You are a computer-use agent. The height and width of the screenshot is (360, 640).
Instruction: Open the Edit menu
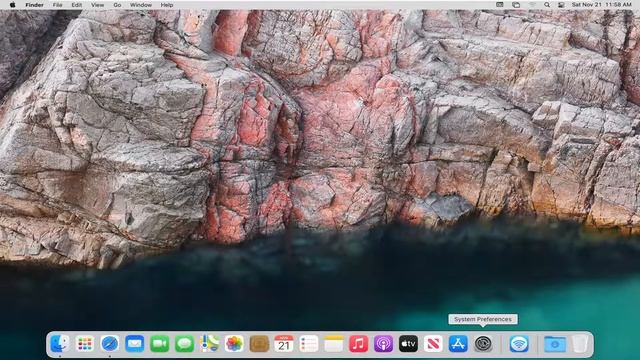coord(77,5)
